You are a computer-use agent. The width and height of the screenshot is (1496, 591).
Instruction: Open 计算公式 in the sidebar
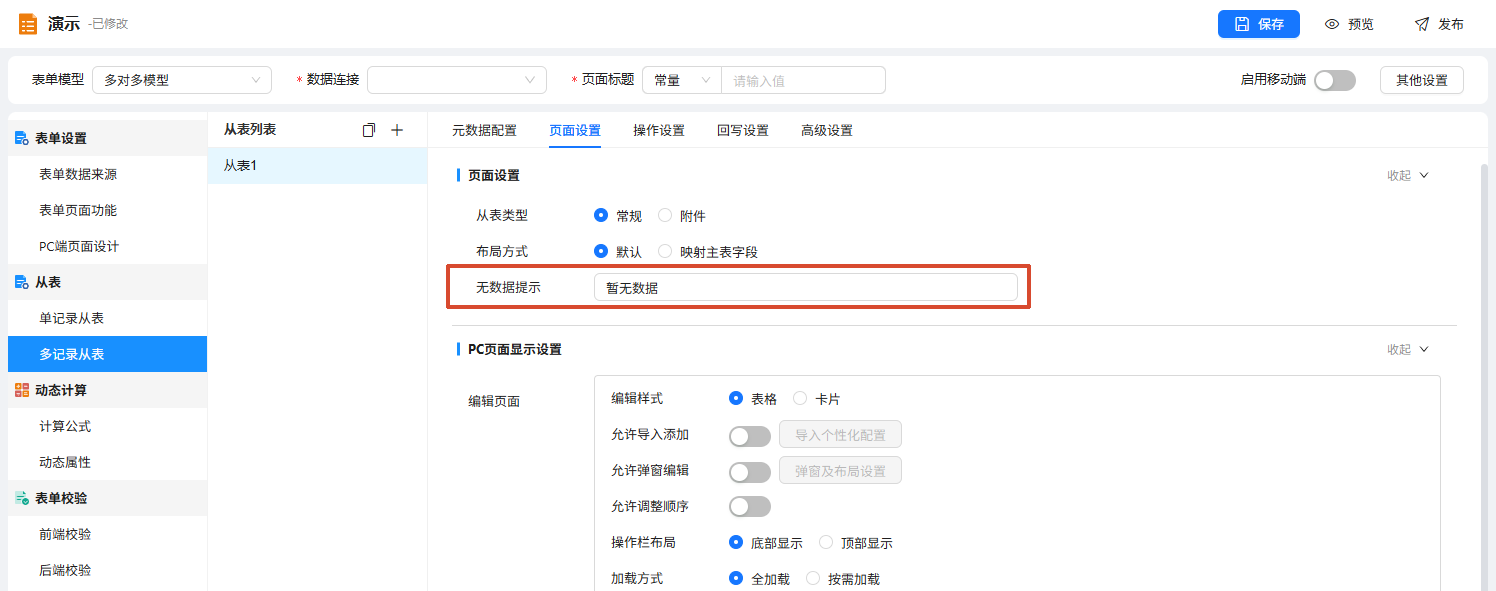pos(107,426)
